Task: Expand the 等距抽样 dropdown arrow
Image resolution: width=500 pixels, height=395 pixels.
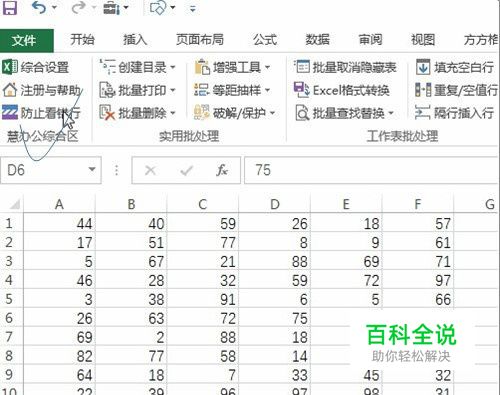Action: tap(267, 90)
